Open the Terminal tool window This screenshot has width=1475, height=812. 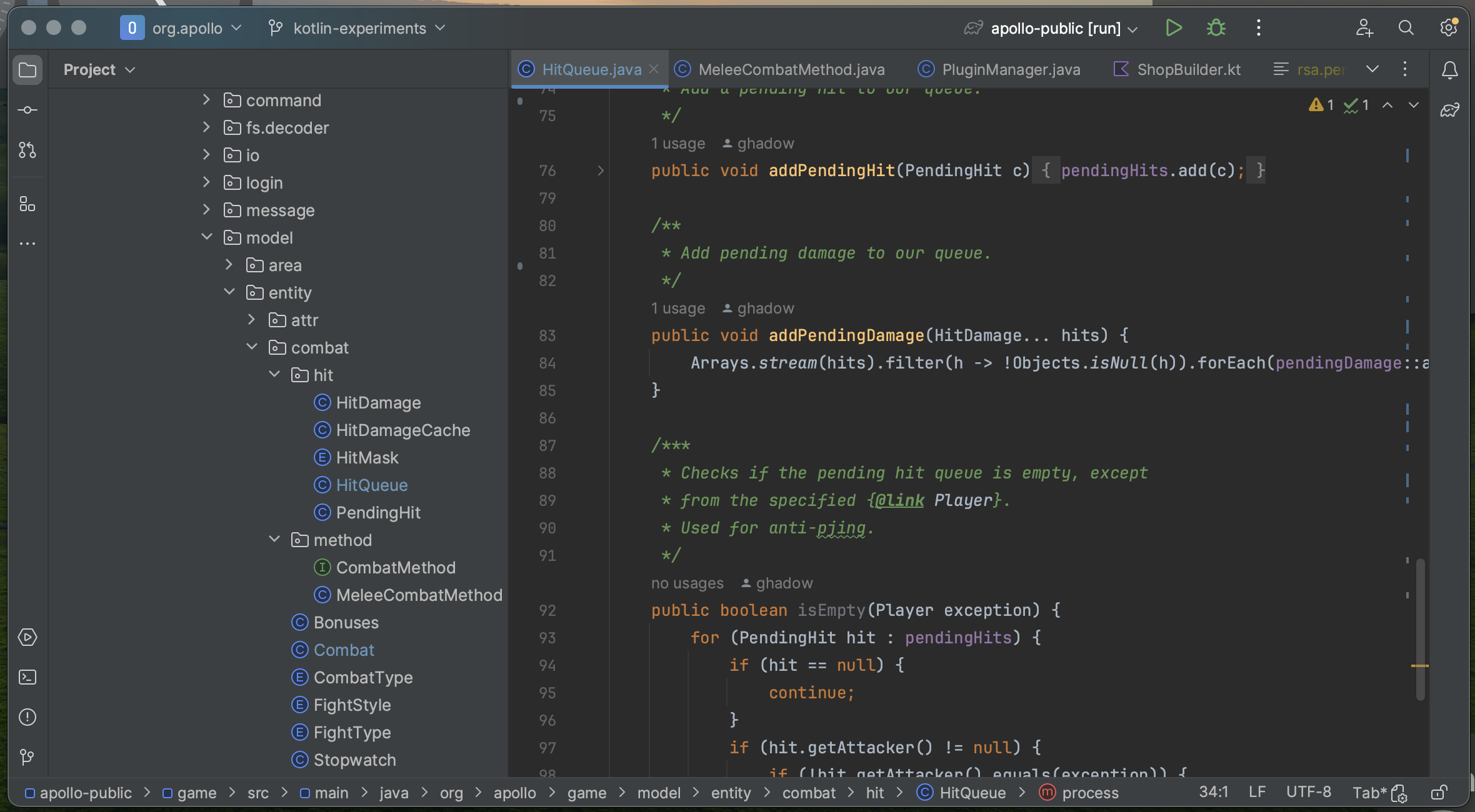click(27, 677)
